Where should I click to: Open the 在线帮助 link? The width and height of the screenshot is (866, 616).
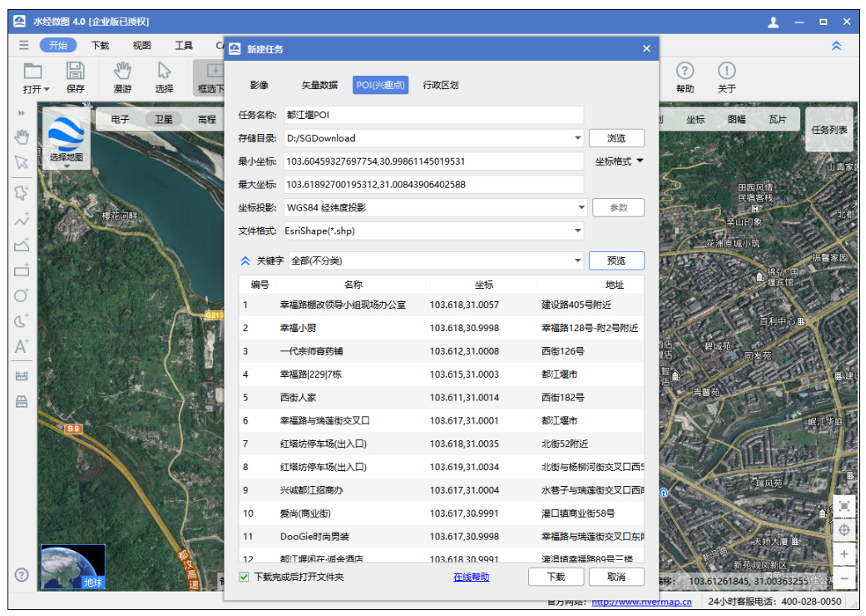[471, 577]
